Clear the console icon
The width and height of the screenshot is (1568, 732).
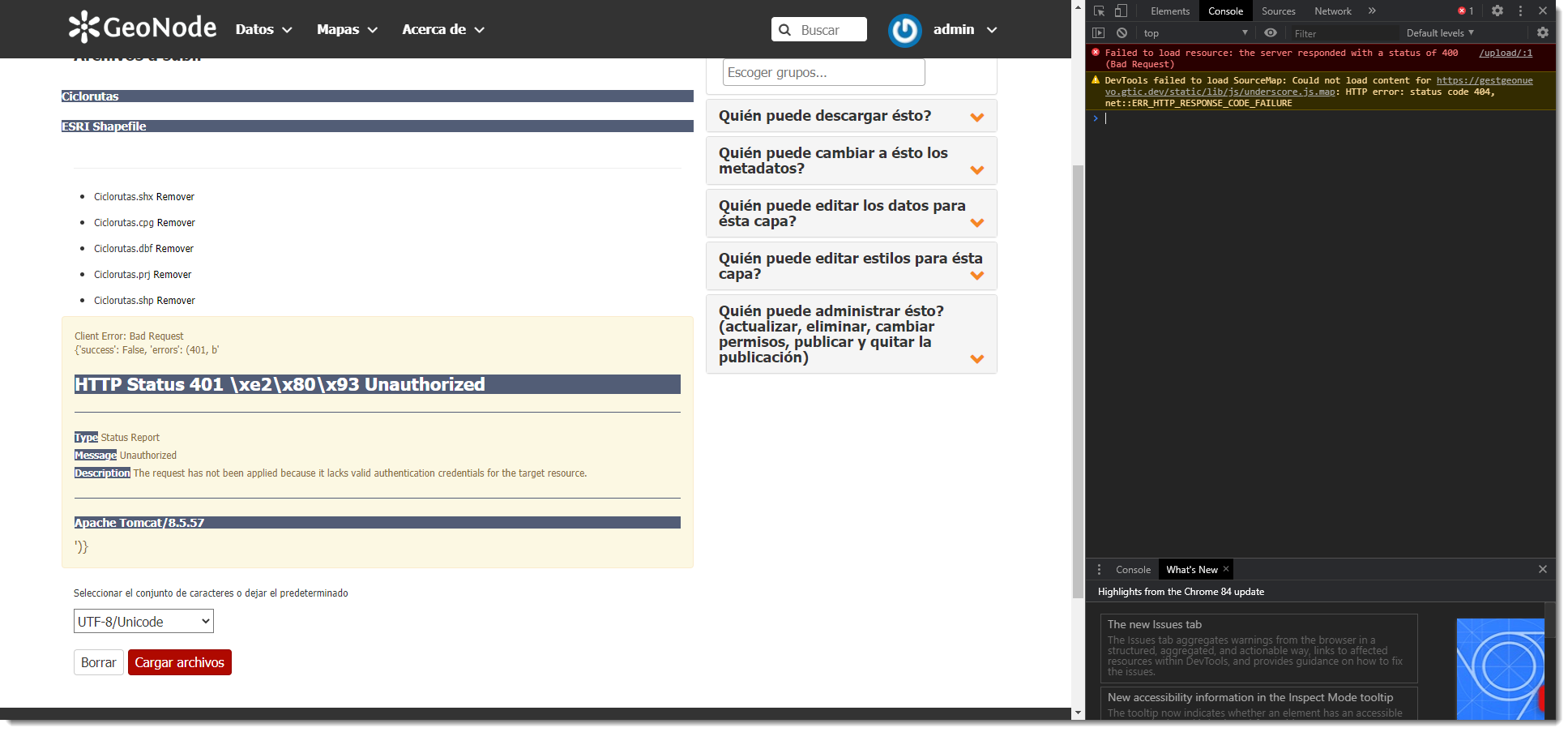pos(1122,33)
